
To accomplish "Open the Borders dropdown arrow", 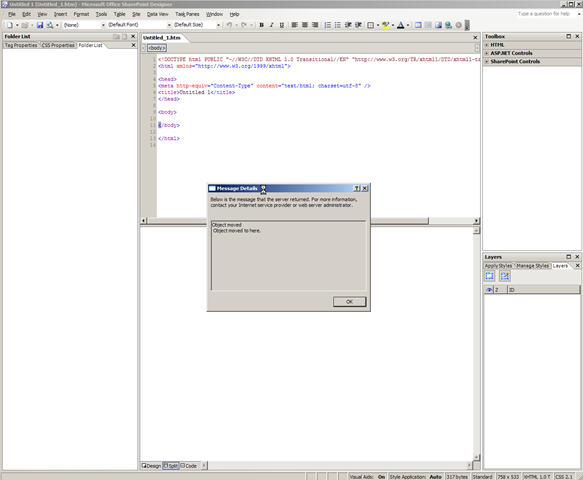I will tap(378, 25).
